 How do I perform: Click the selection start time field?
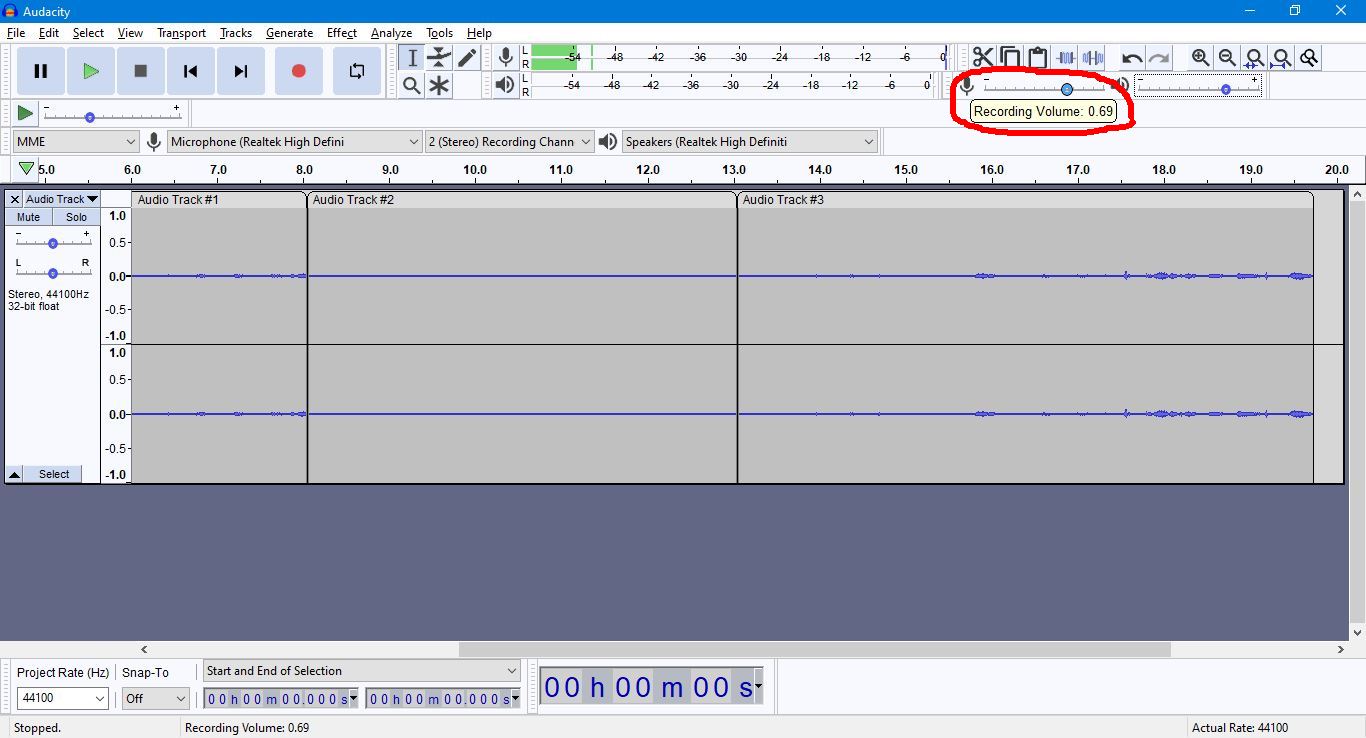[x=281, y=699]
